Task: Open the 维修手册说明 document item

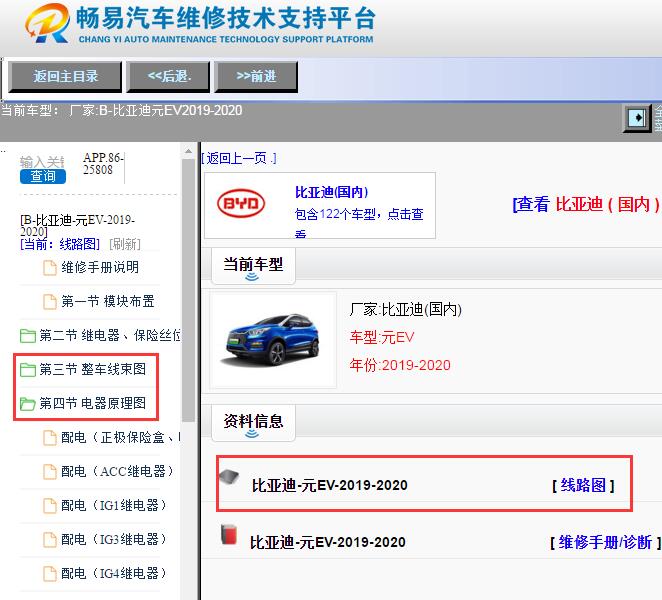Action: click(100, 267)
